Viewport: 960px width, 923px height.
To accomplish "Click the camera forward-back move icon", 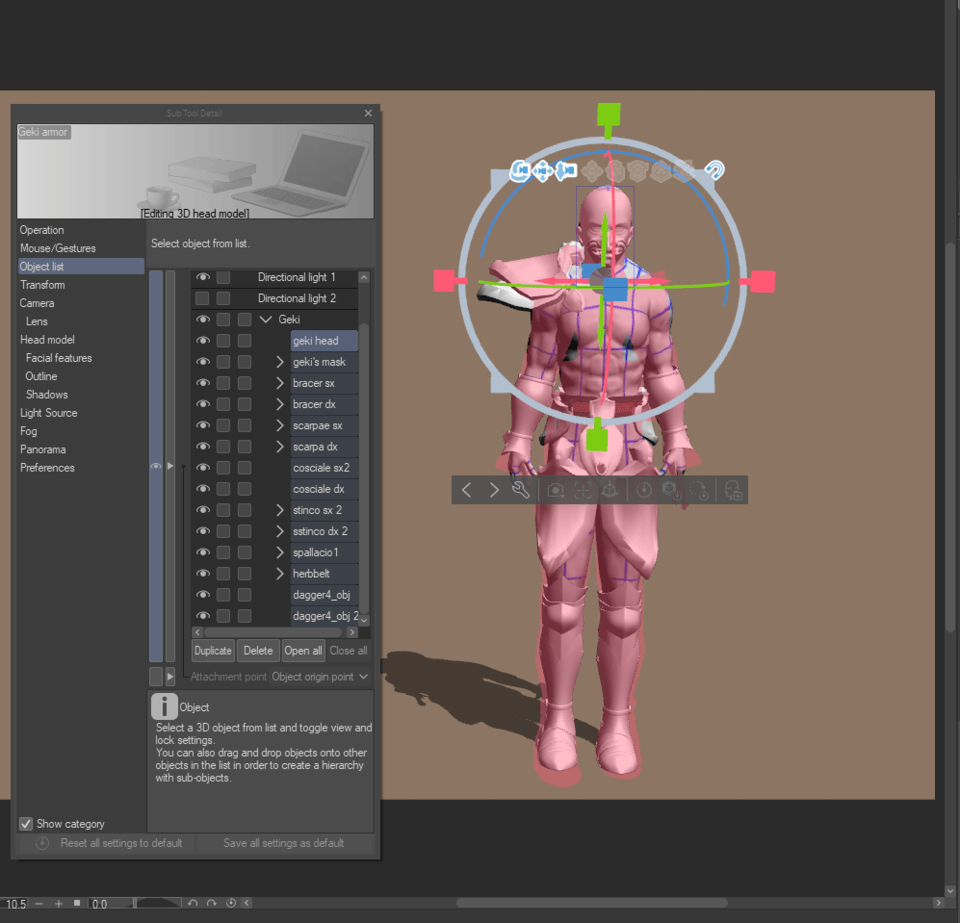I will pos(566,171).
